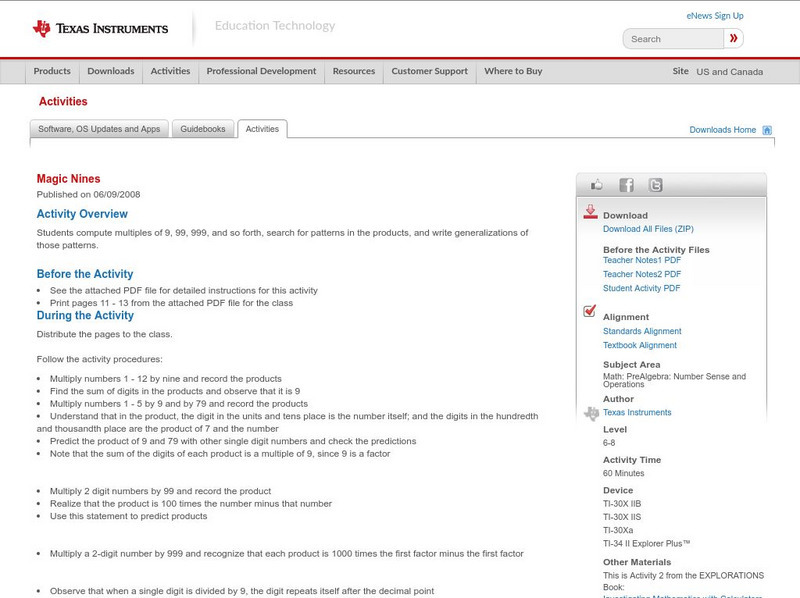Click the Magic Nines title
This screenshot has width=800, height=598.
coord(68,179)
